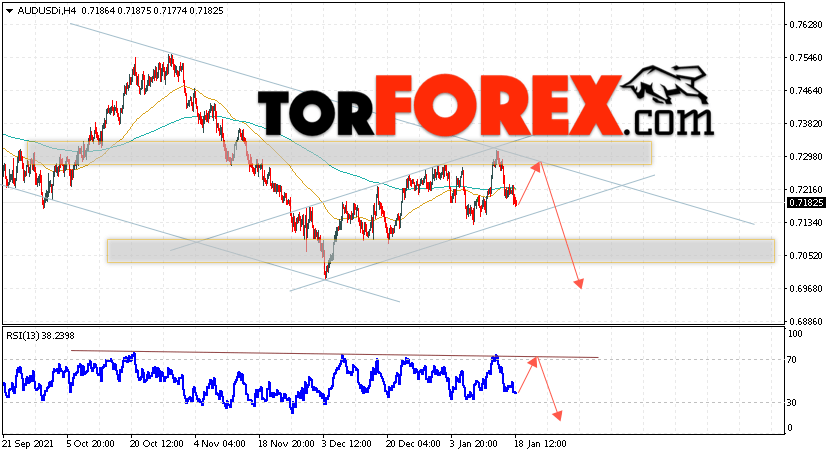Select the RSI(13) 38.2398 indicator label

(x=40, y=335)
